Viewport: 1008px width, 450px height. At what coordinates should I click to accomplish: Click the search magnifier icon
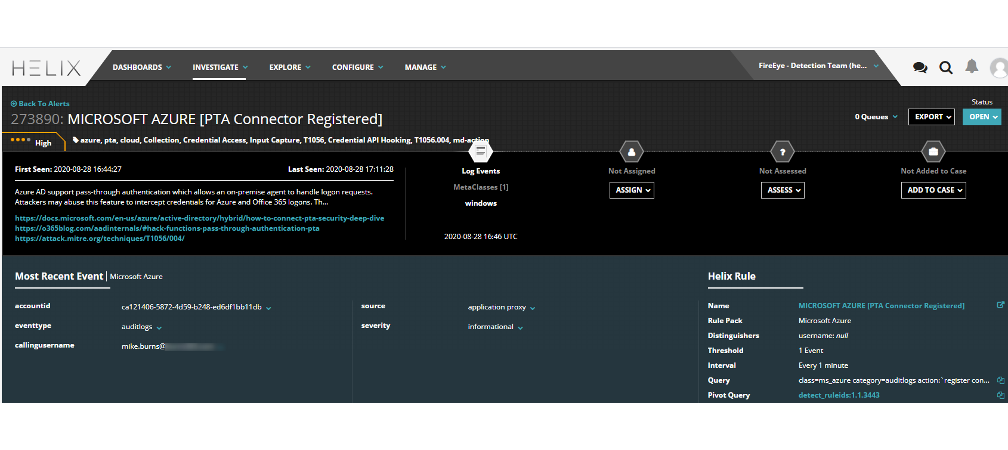[x=946, y=67]
